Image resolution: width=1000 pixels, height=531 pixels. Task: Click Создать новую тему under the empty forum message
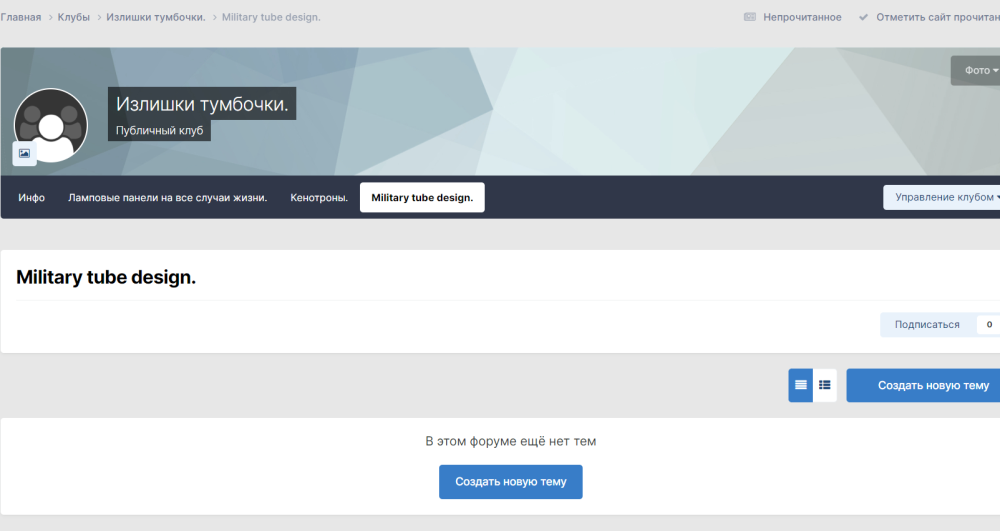tap(510, 481)
